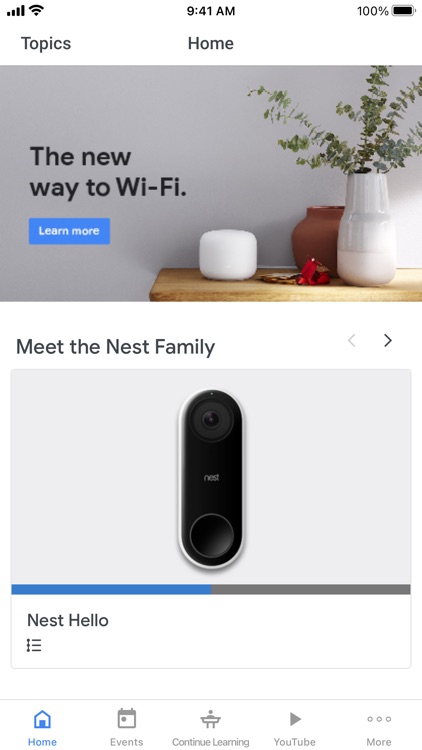
Task: Tap the Nest Hello doorbell image
Action: pyautogui.click(x=211, y=479)
